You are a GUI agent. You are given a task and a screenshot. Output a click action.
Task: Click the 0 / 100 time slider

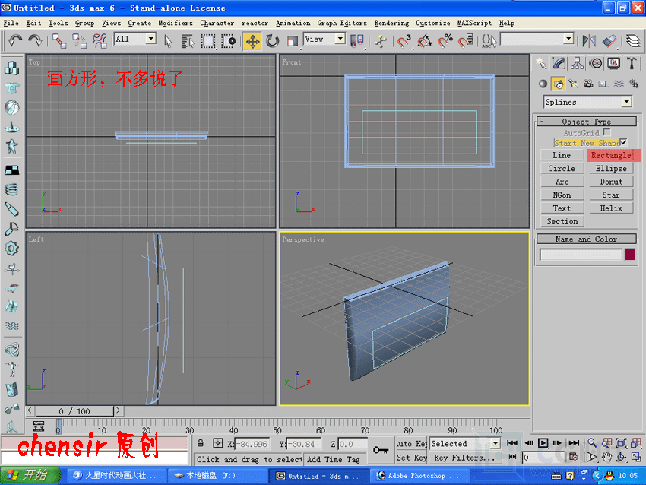(74, 411)
